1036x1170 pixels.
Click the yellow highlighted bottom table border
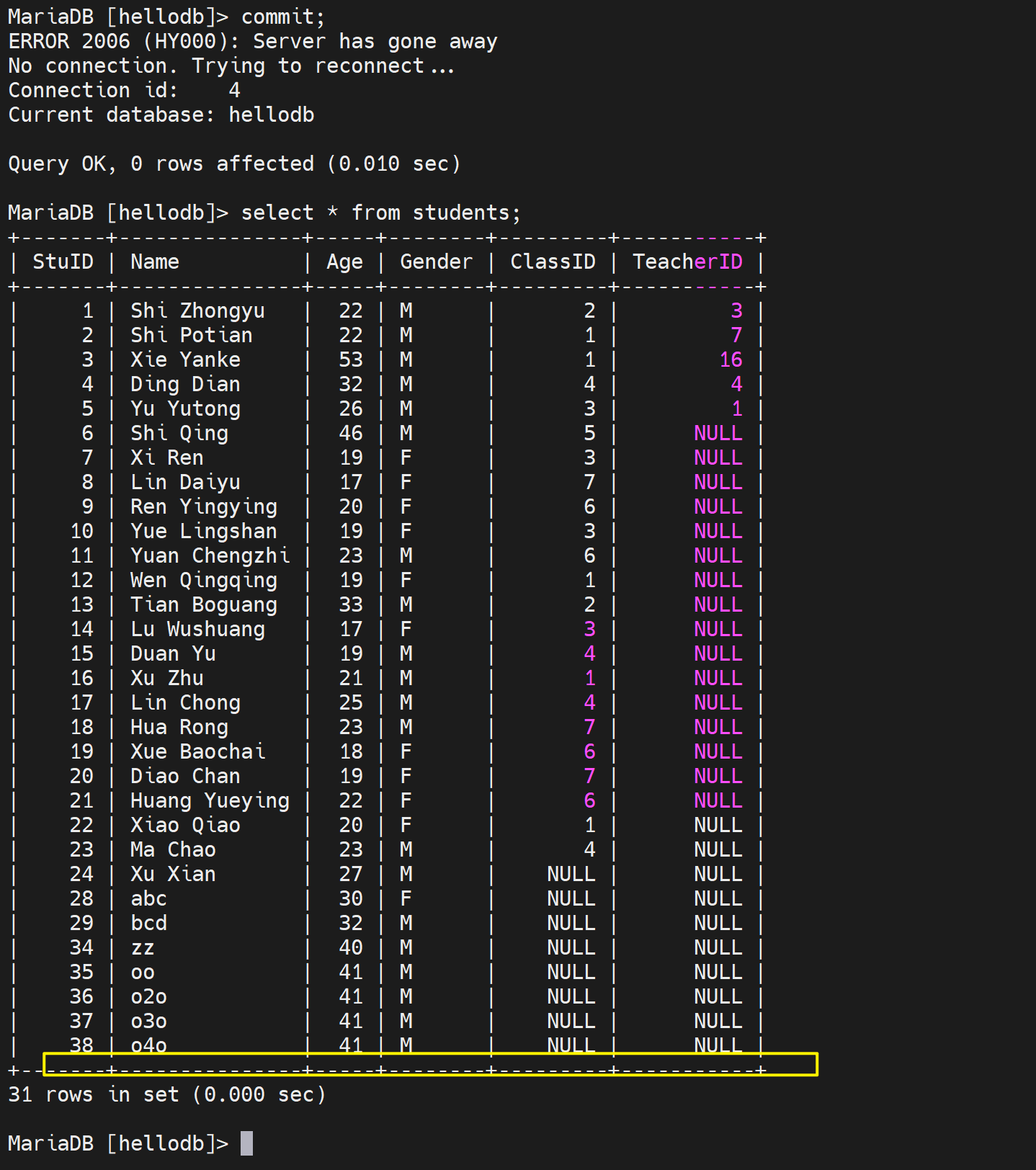pos(430,1065)
